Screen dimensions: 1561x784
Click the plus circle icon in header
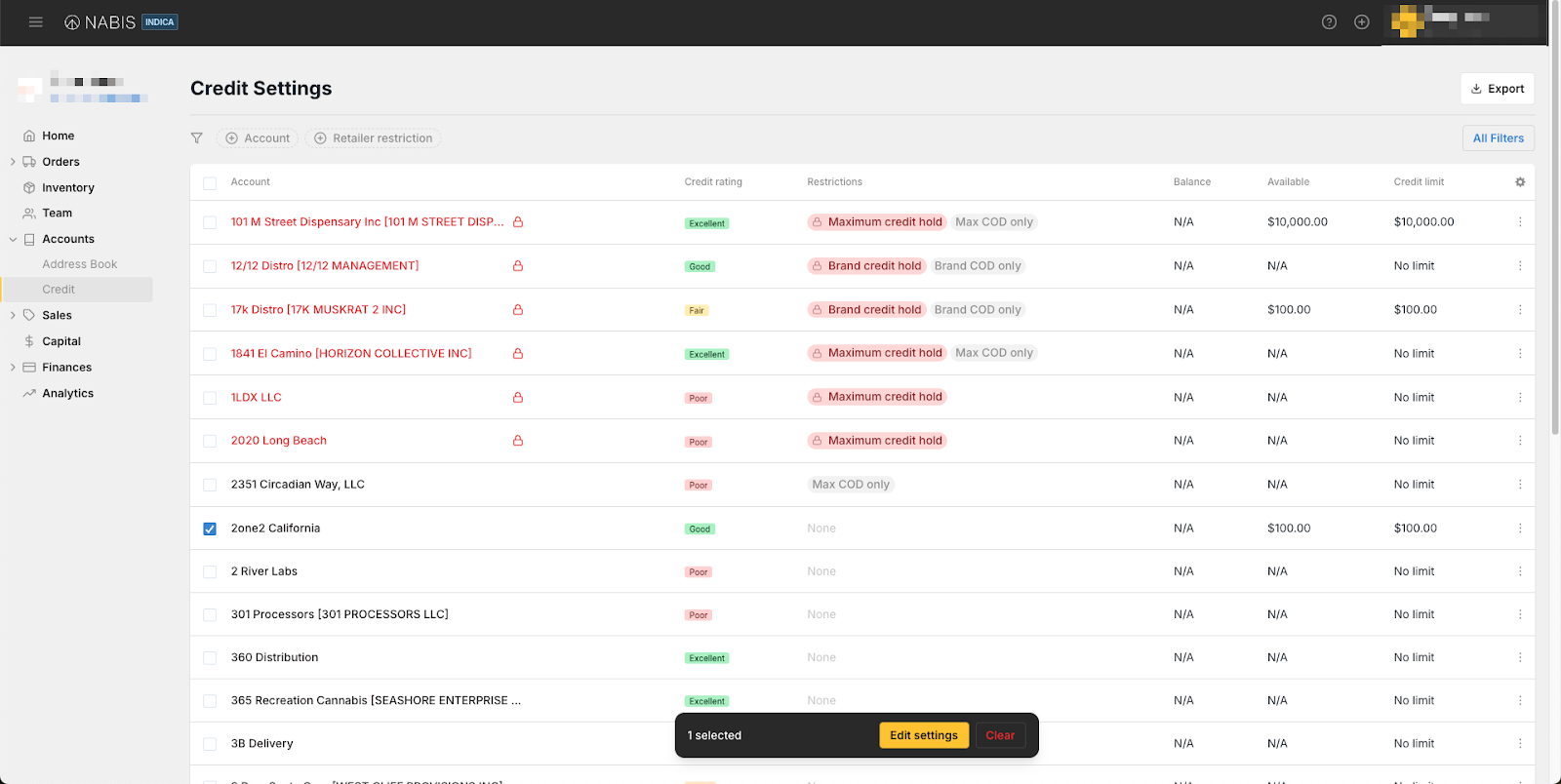tap(1362, 22)
